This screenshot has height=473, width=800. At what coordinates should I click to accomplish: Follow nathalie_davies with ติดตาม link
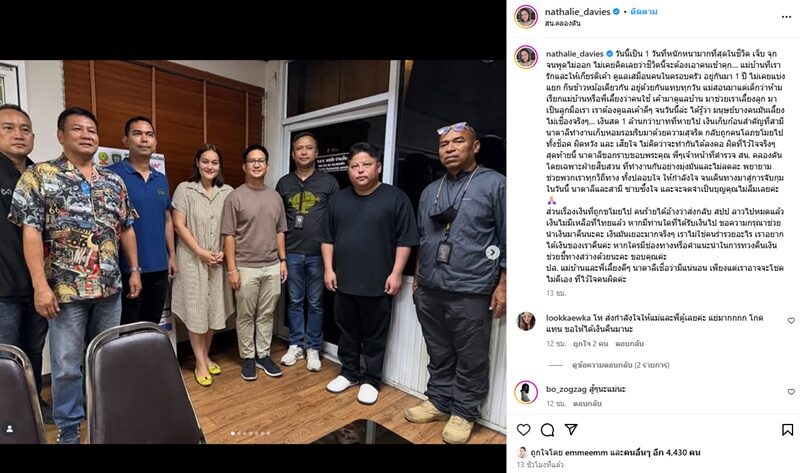tap(644, 11)
